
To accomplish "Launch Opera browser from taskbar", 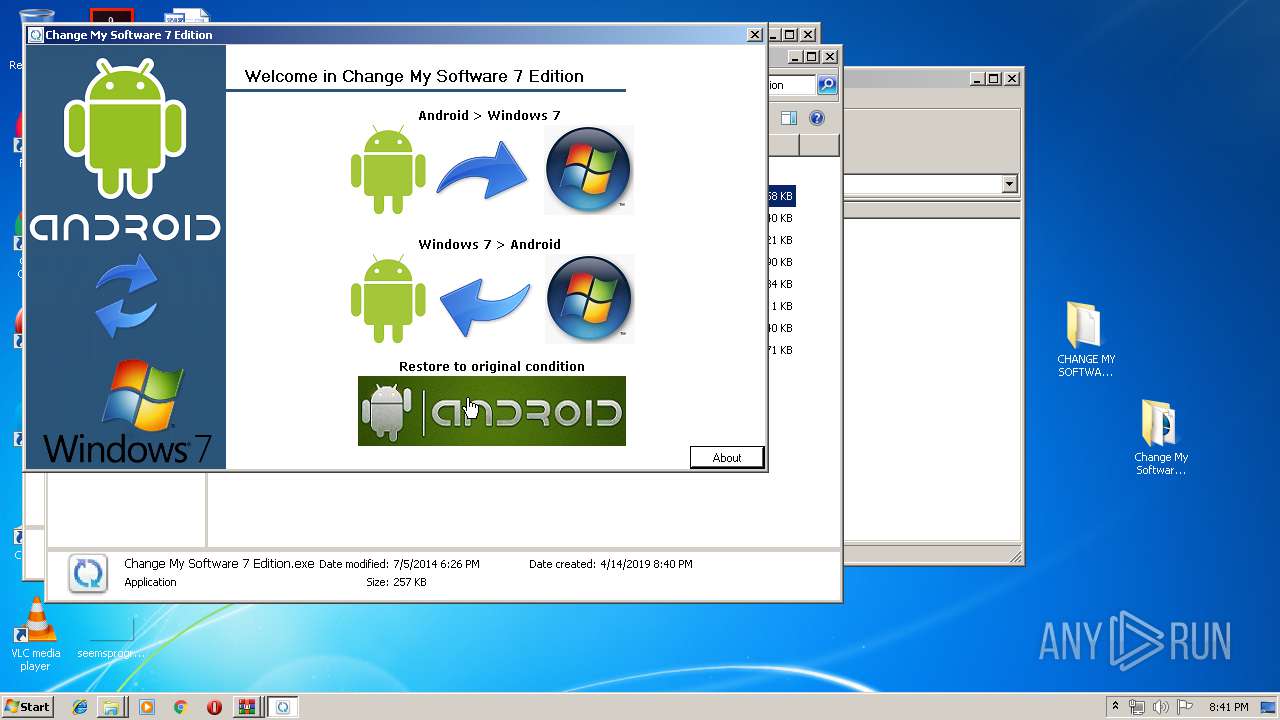I will pyautogui.click(x=214, y=707).
